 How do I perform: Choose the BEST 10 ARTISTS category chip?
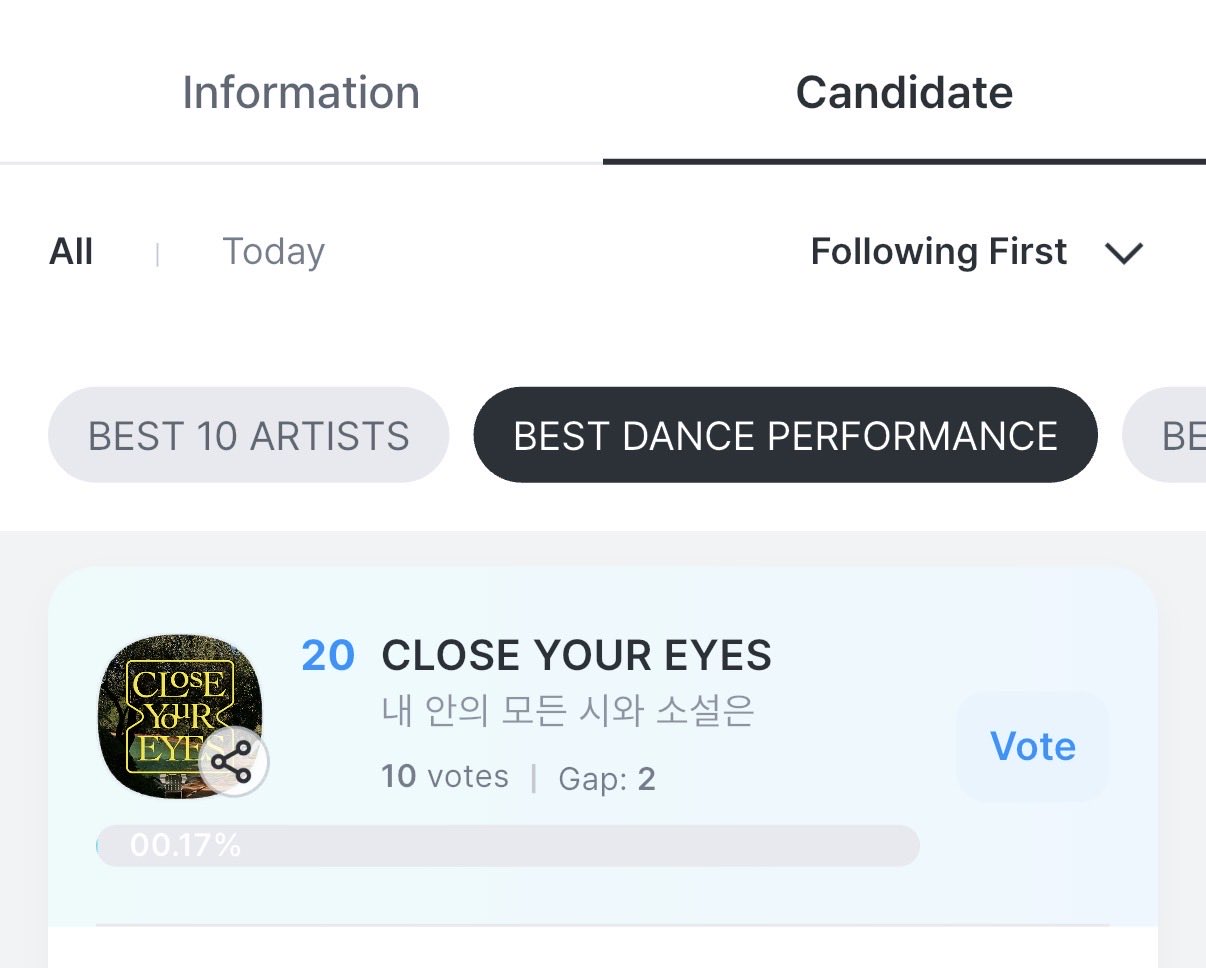click(x=248, y=436)
